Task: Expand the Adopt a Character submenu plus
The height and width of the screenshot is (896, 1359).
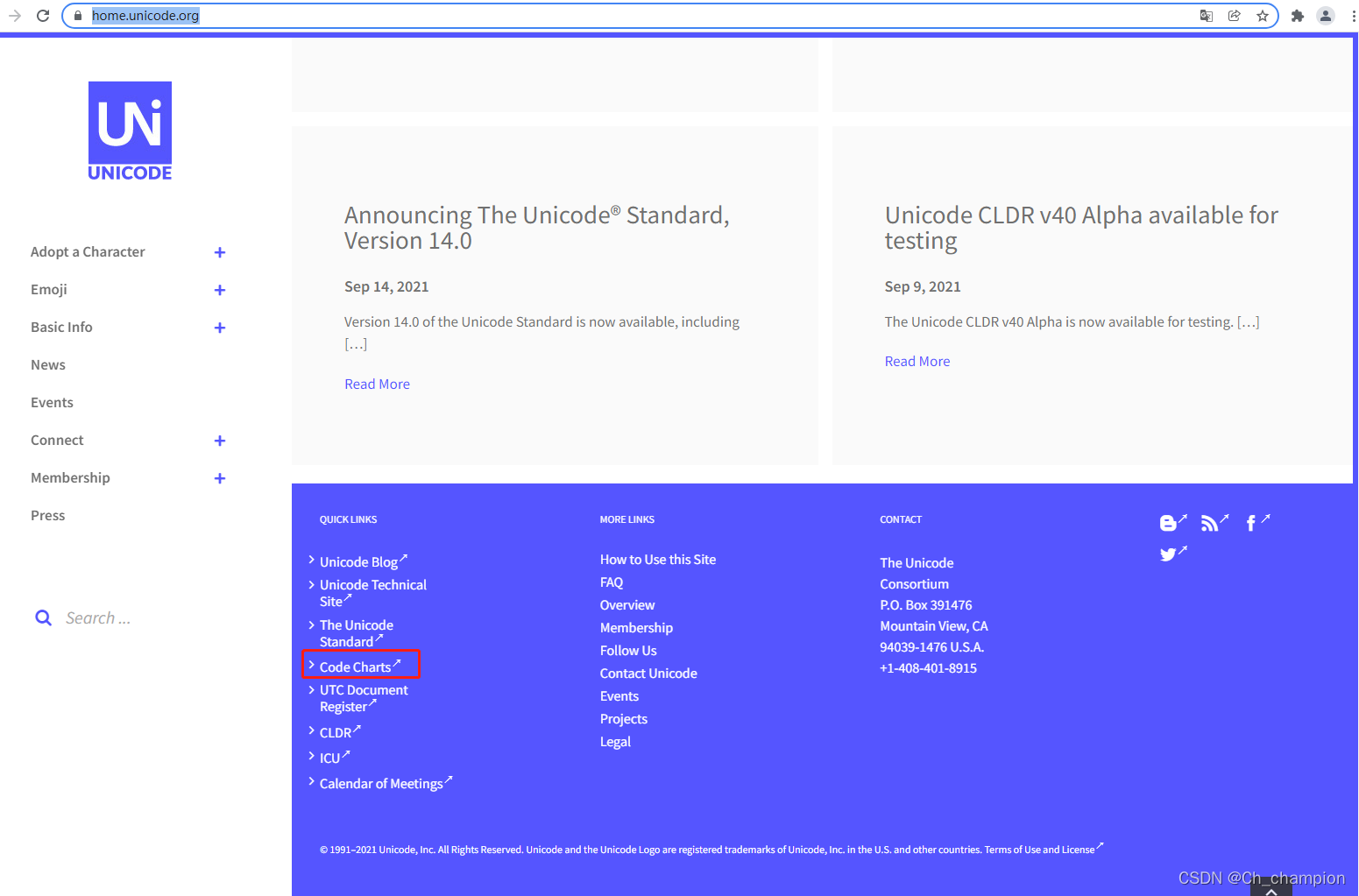Action: (x=220, y=252)
